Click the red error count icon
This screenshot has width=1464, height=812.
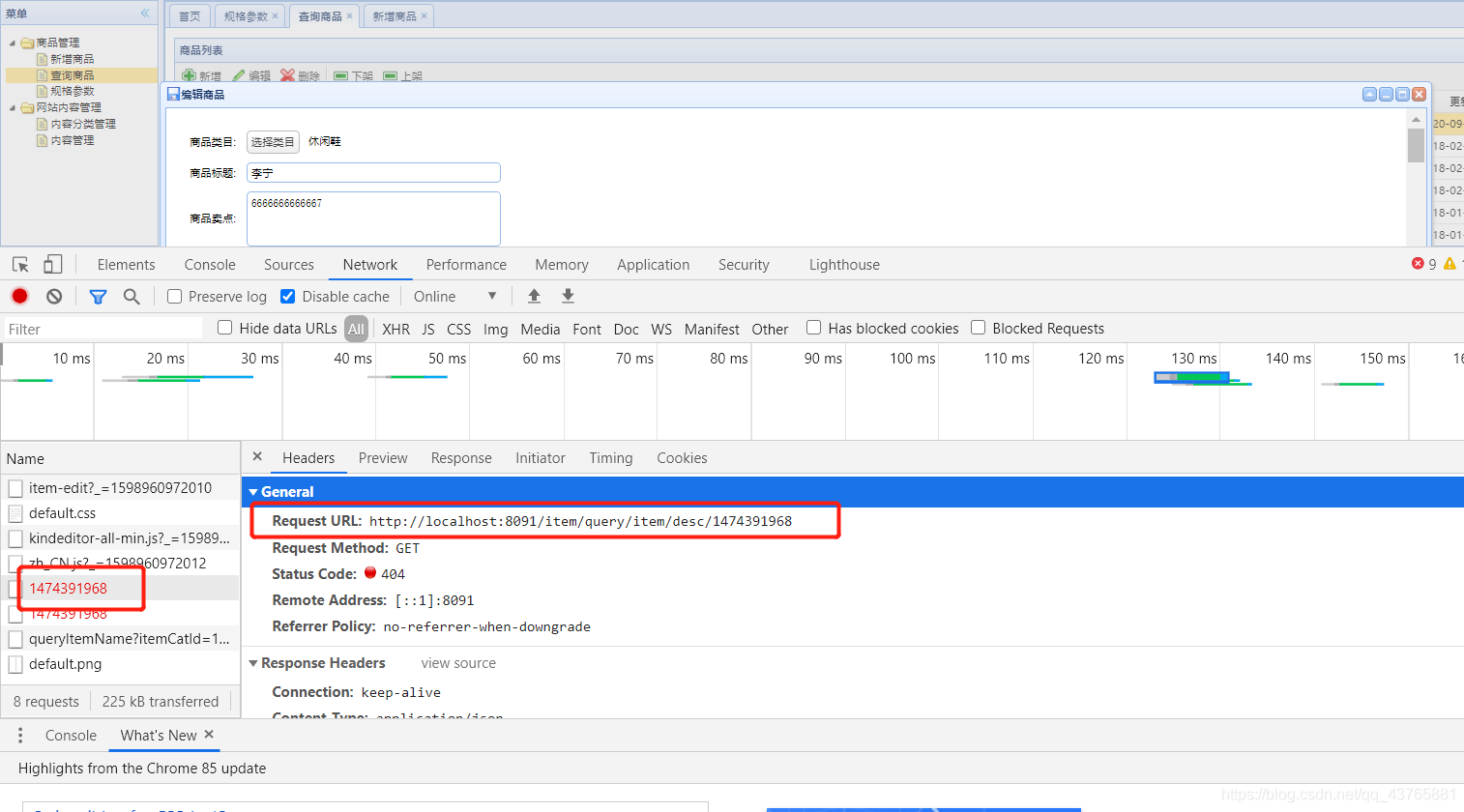(1418, 263)
